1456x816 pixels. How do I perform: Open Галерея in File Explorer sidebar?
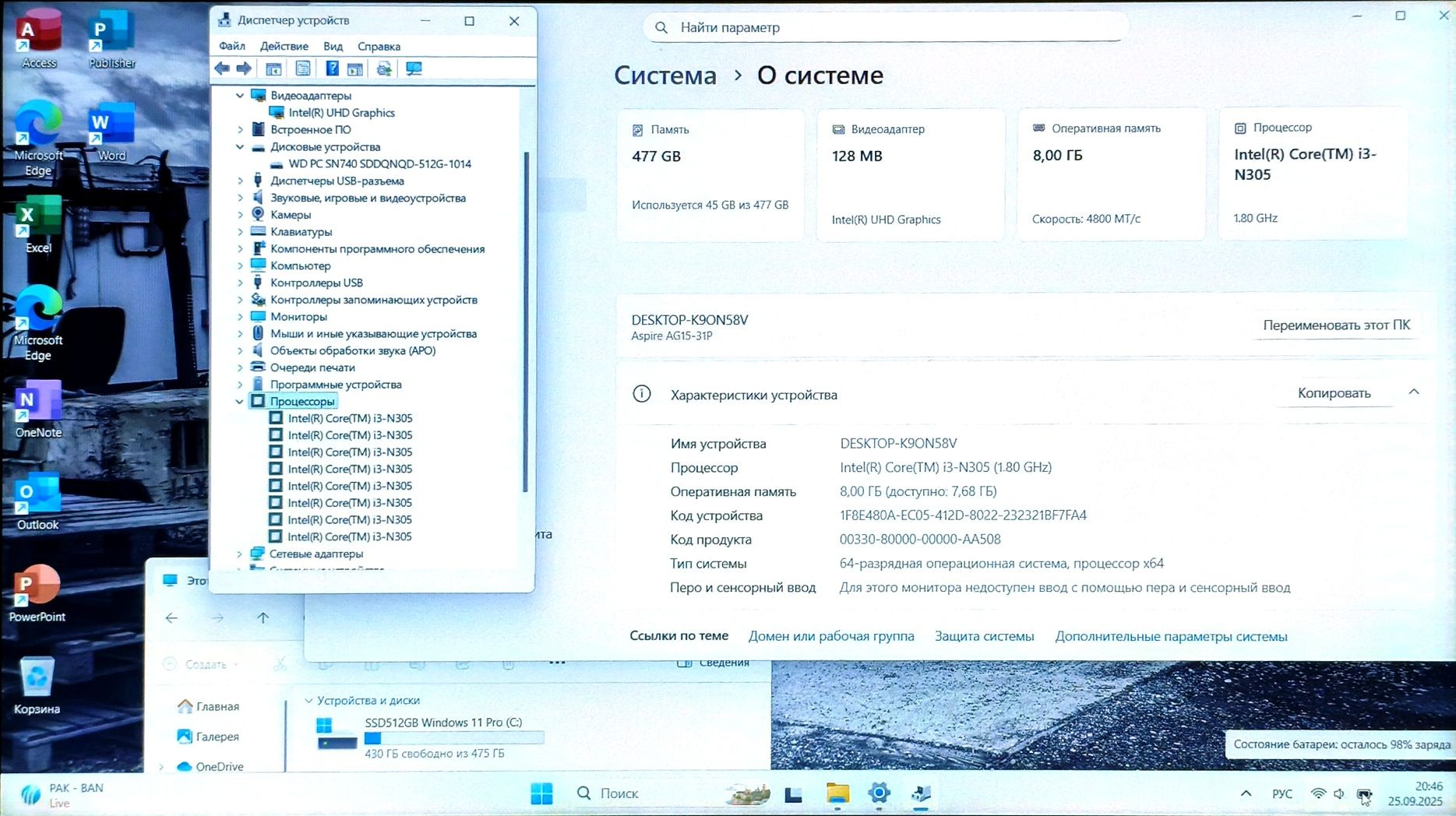pos(208,737)
